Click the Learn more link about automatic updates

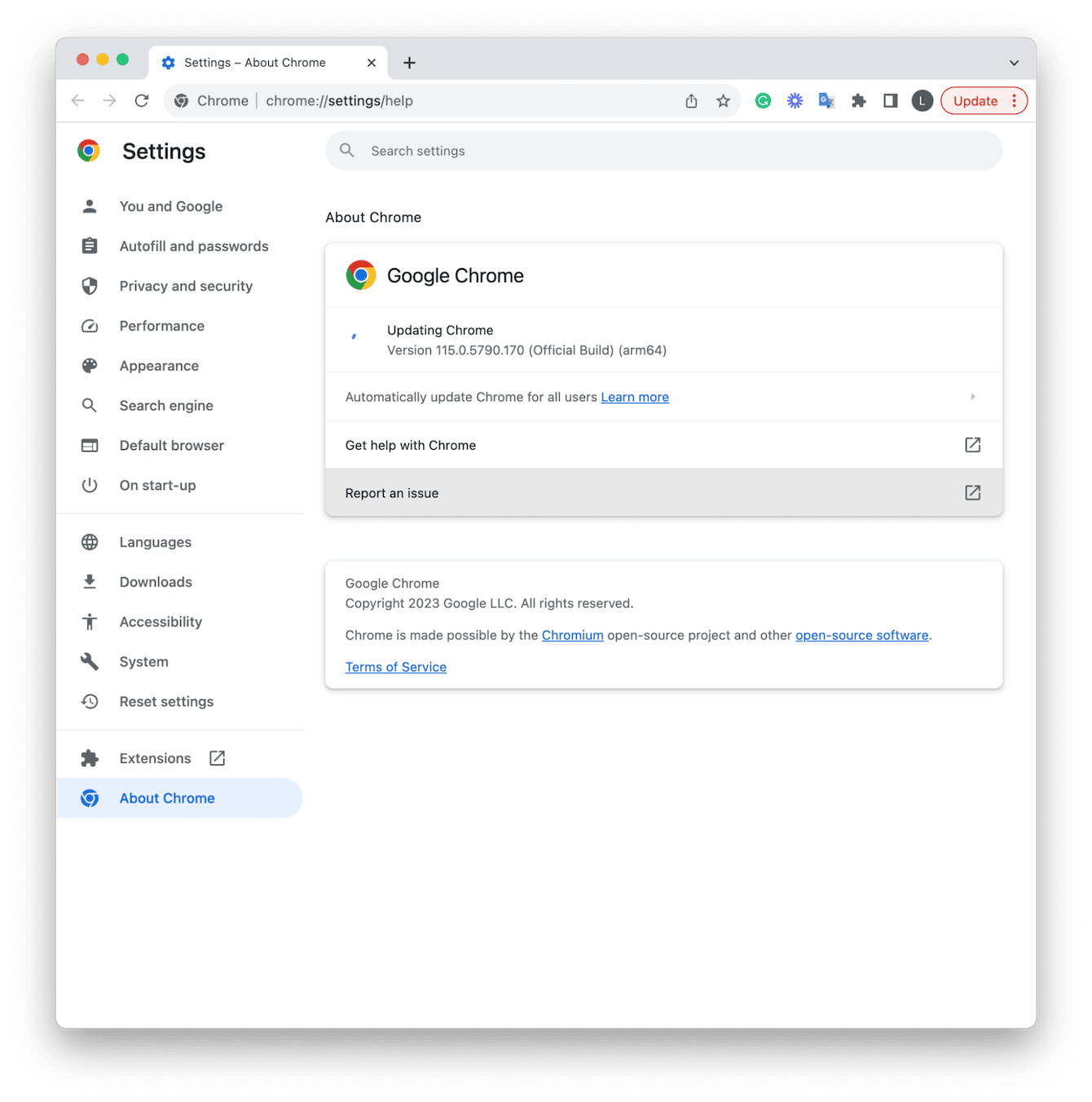[x=634, y=397]
